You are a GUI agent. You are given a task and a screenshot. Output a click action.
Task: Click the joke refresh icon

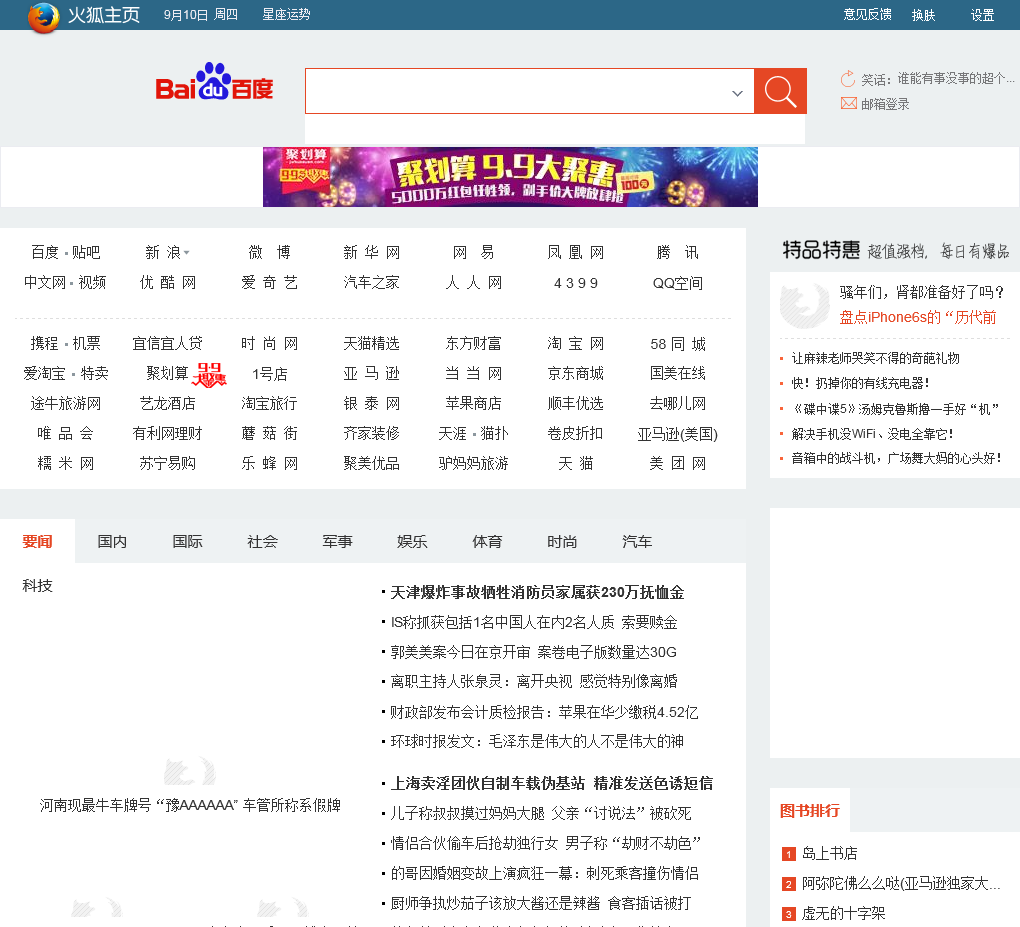pyautogui.click(x=848, y=79)
